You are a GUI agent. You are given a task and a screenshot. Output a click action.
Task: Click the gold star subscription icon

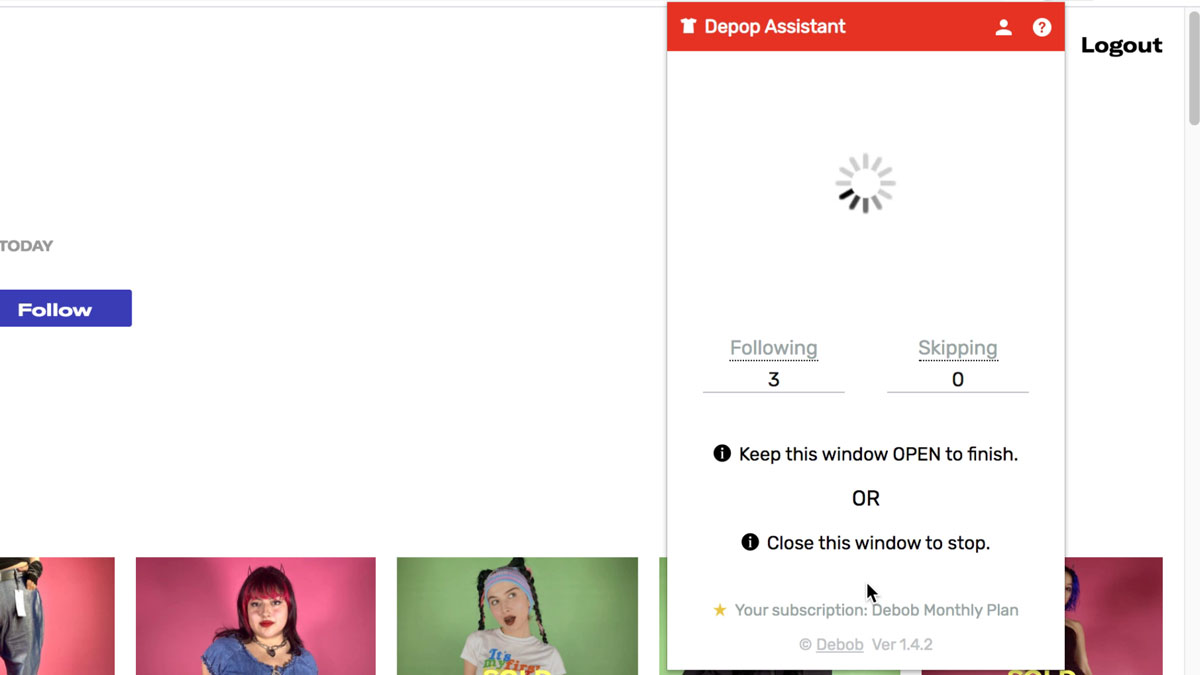click(x=719, y=610)
